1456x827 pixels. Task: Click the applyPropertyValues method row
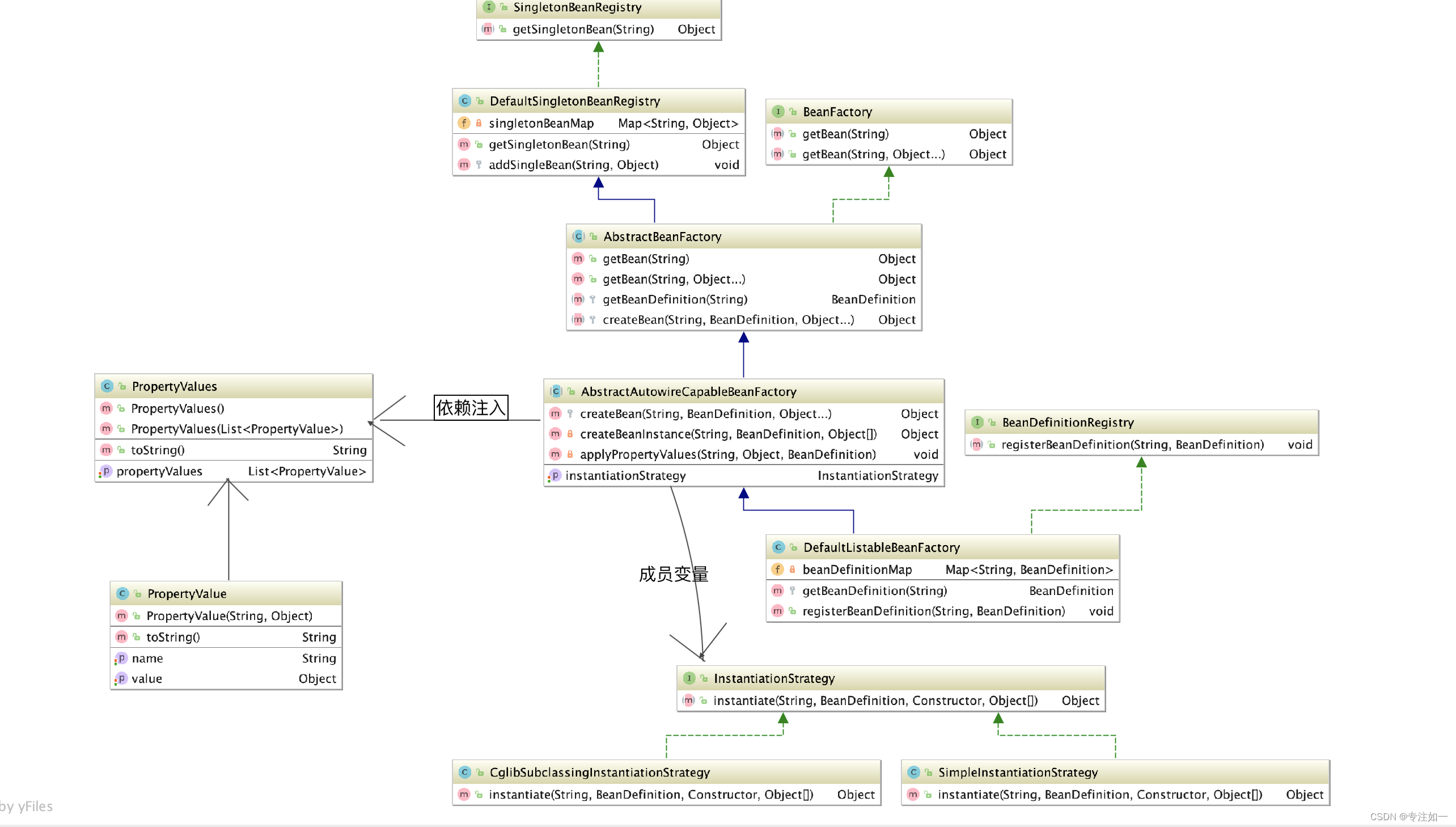744,454
